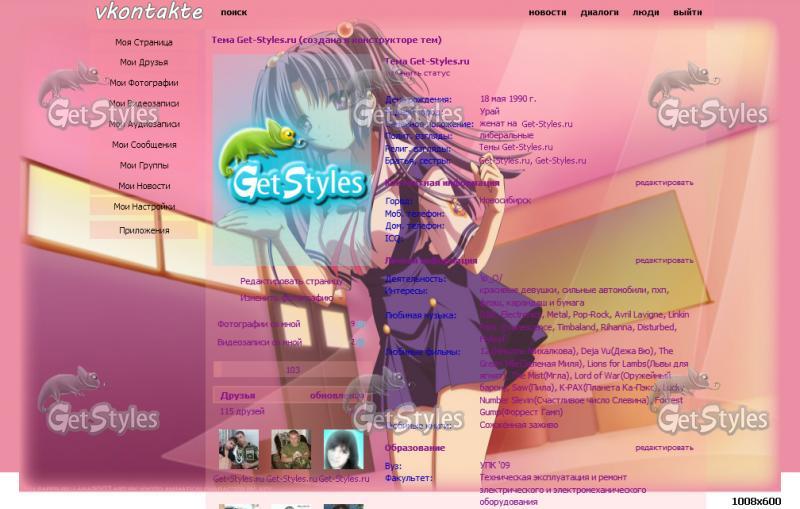Viewport: 800px width, 509px height.
Task: Open friend thumbnail of dark-haired girl
Action: pyautogui.click(x=343, y=449)
